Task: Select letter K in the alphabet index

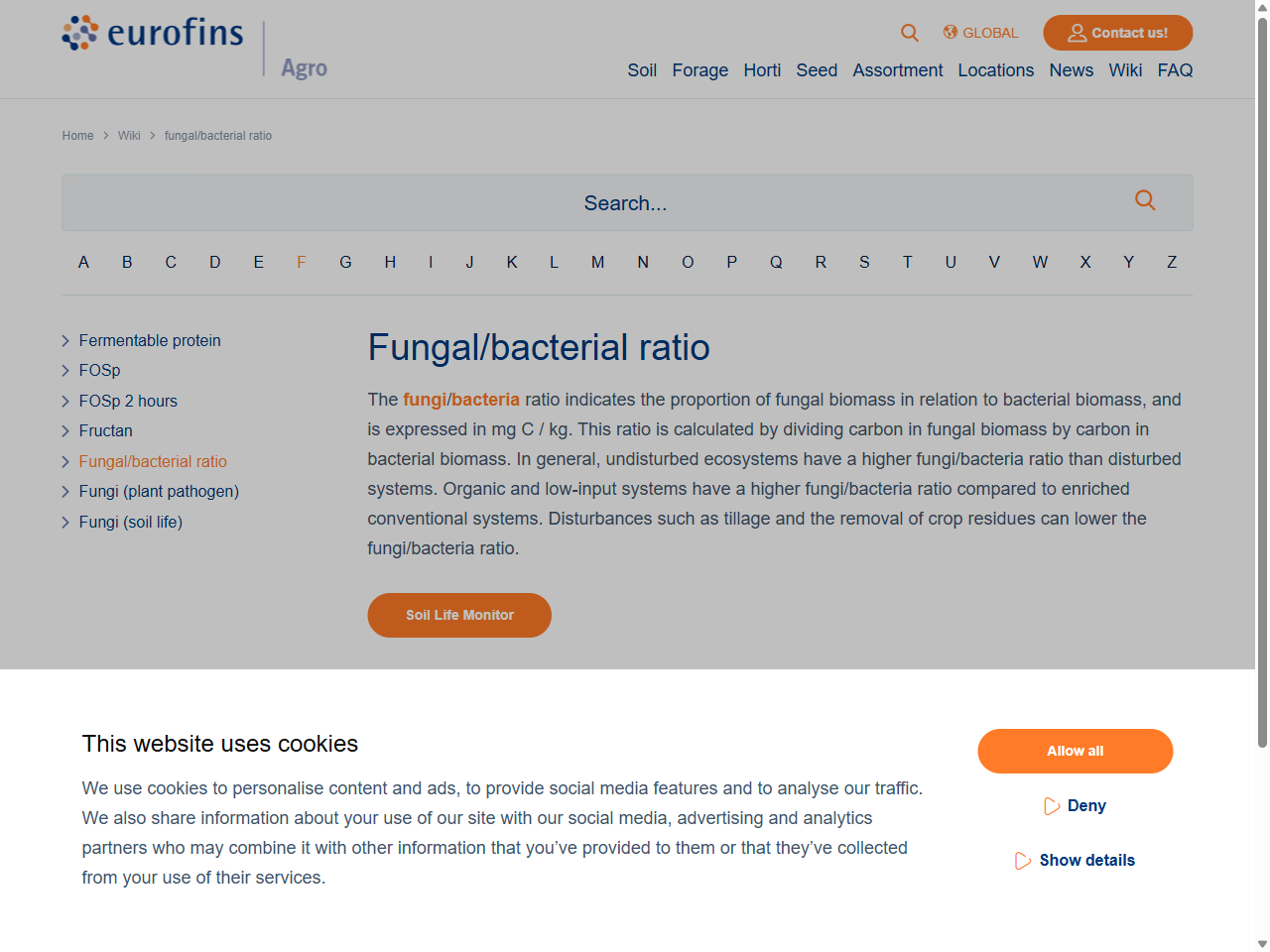Action: (512, 263)
